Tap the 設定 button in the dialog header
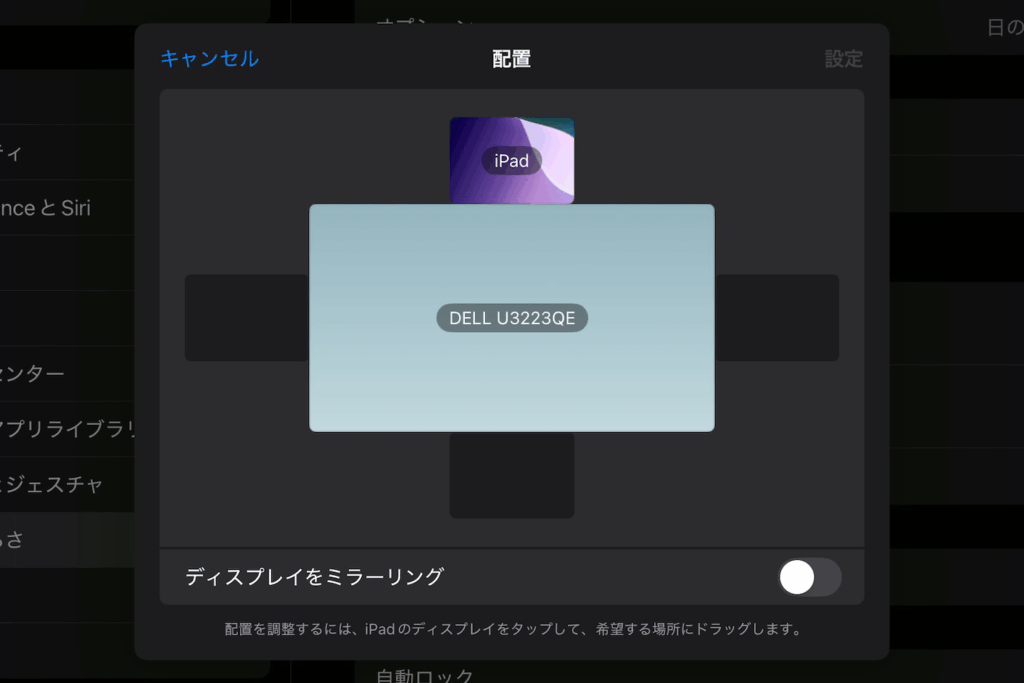Viewport: 1024px width, 683px height. 843,59
